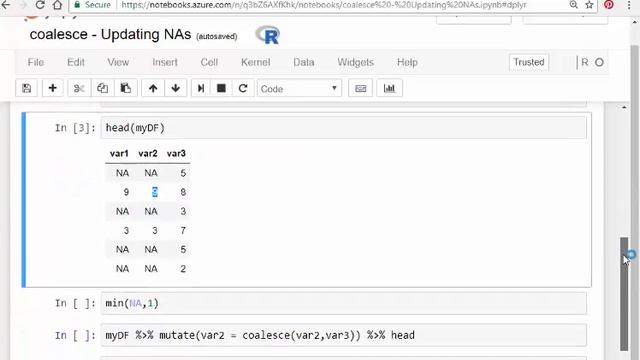
Task: Save the notebook with the floppy disk icon
Action: coord(27,88)
